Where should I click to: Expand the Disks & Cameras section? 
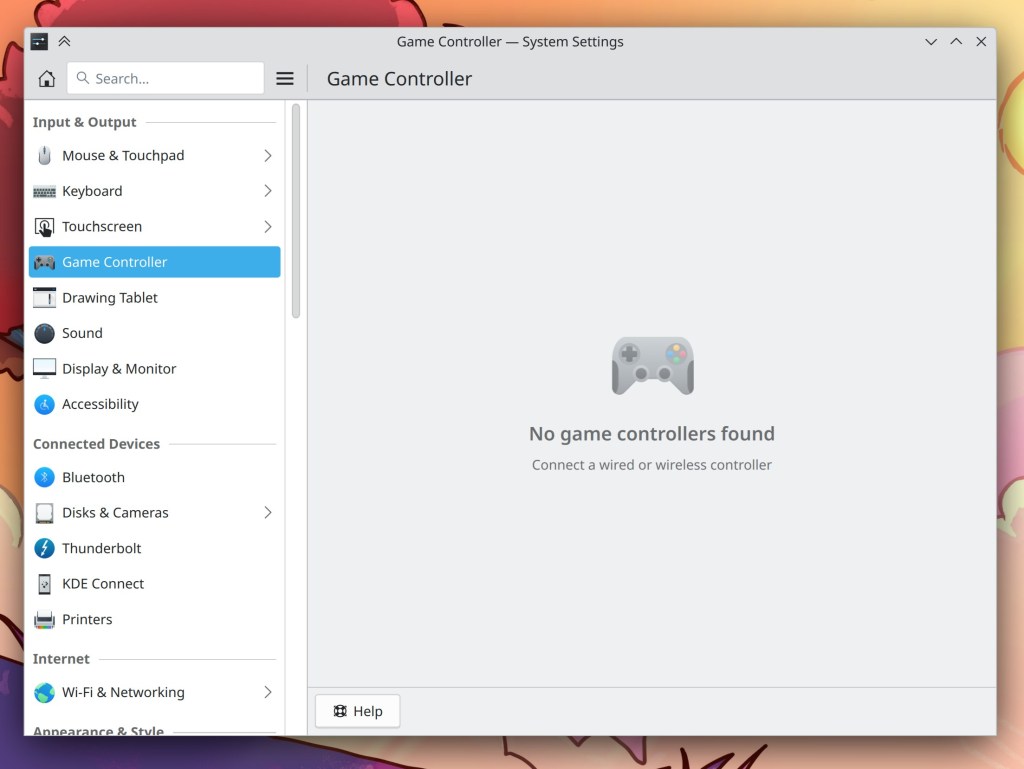(267, 512)
